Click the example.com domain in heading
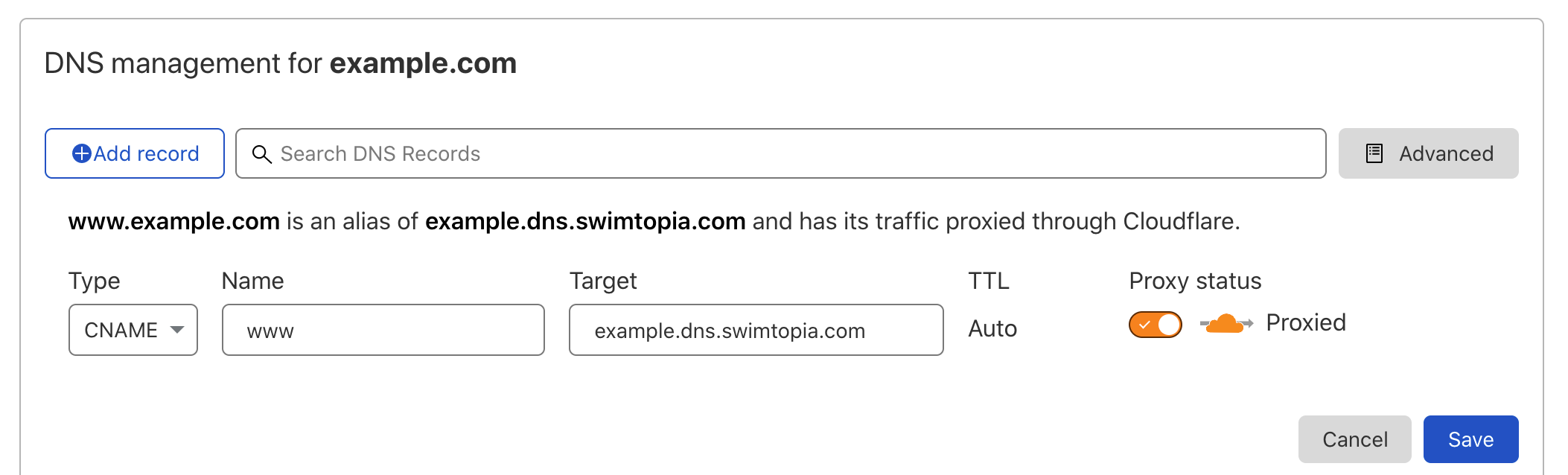Screen dimensions: 1568x475 click(423, 63)
